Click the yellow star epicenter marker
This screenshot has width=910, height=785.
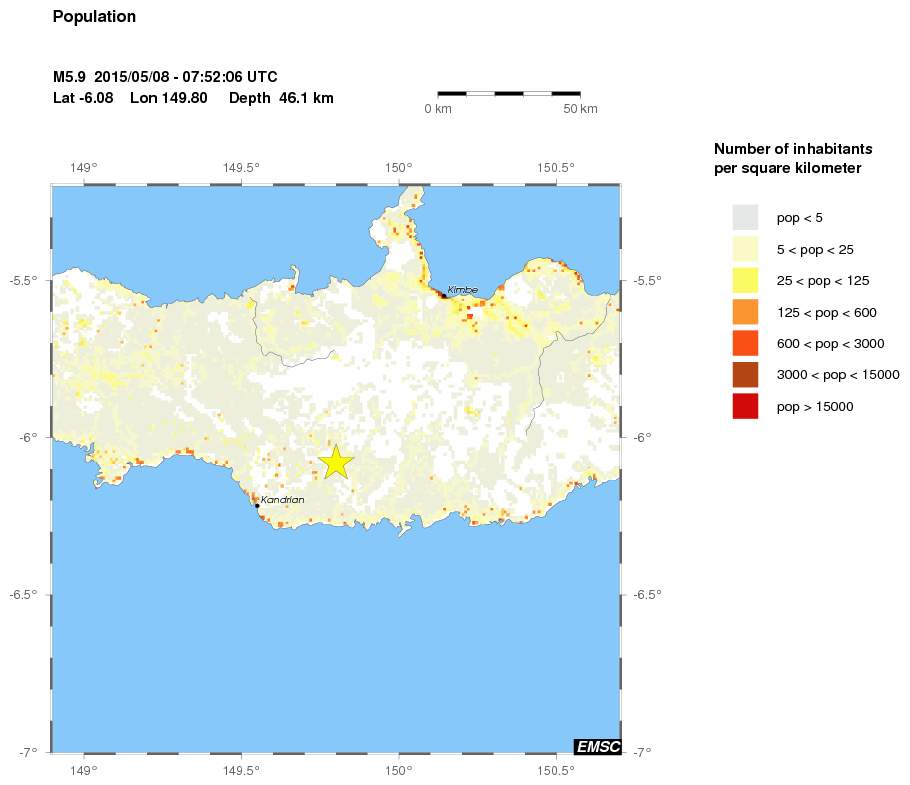pyautogui.click(x=336, y=461)
